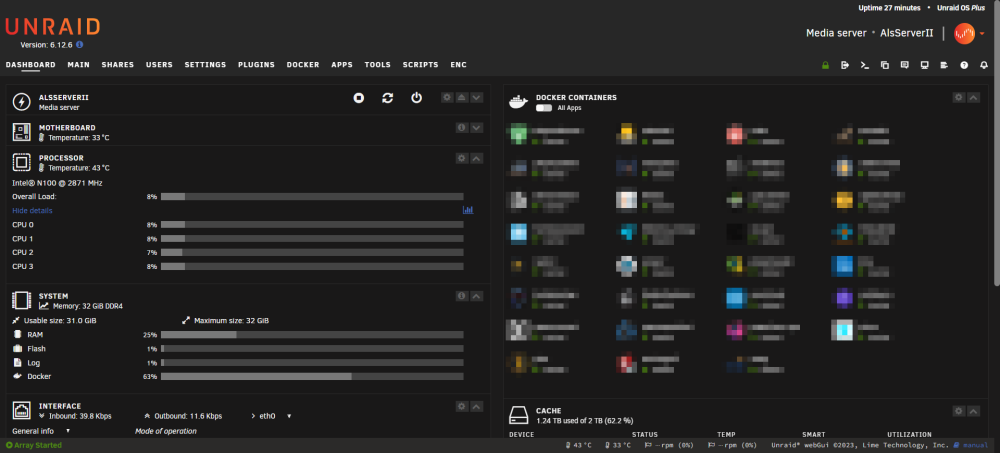The width and height of the screenshot is (1000, 453).
Task: Open the General info dropdown
Action: 41,431
